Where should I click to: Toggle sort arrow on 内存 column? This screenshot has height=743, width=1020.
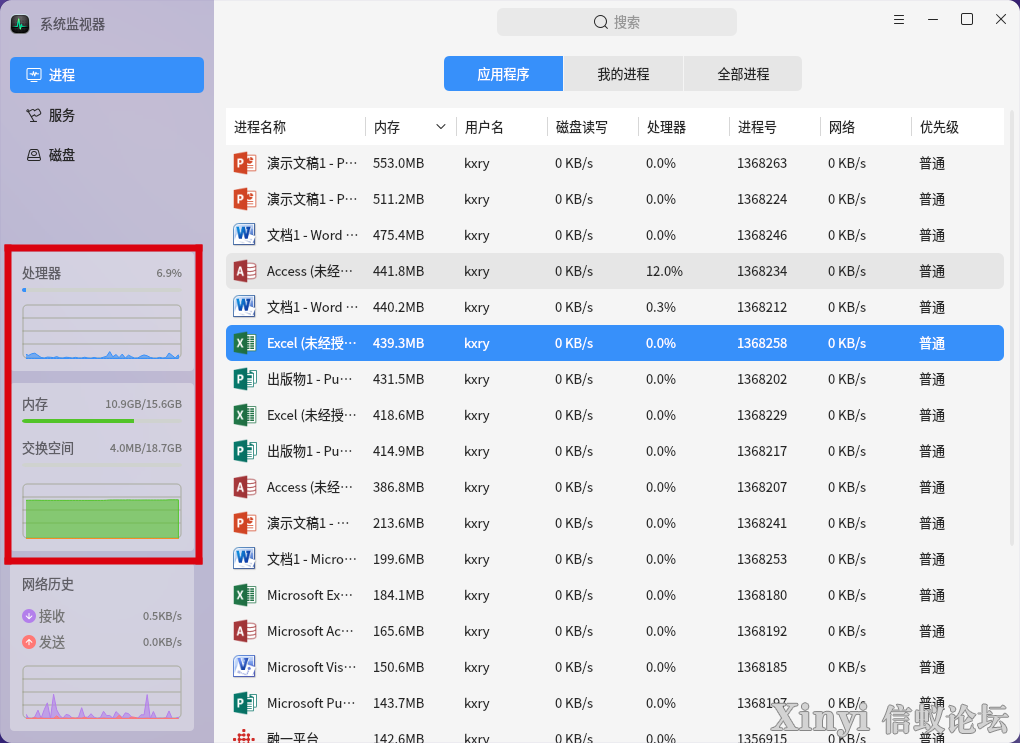click(440, 127)
